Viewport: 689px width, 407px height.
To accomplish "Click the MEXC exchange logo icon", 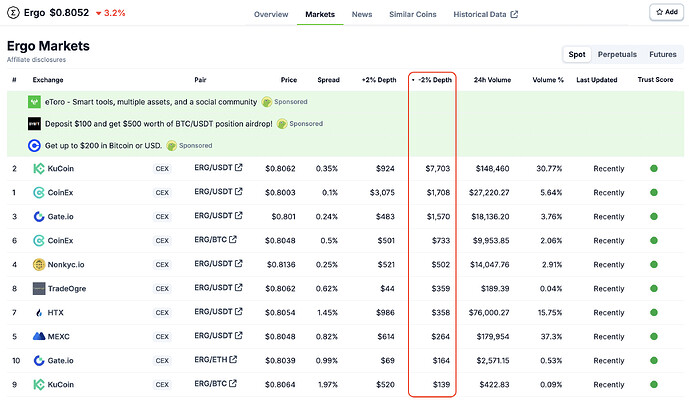I will 39,337.
